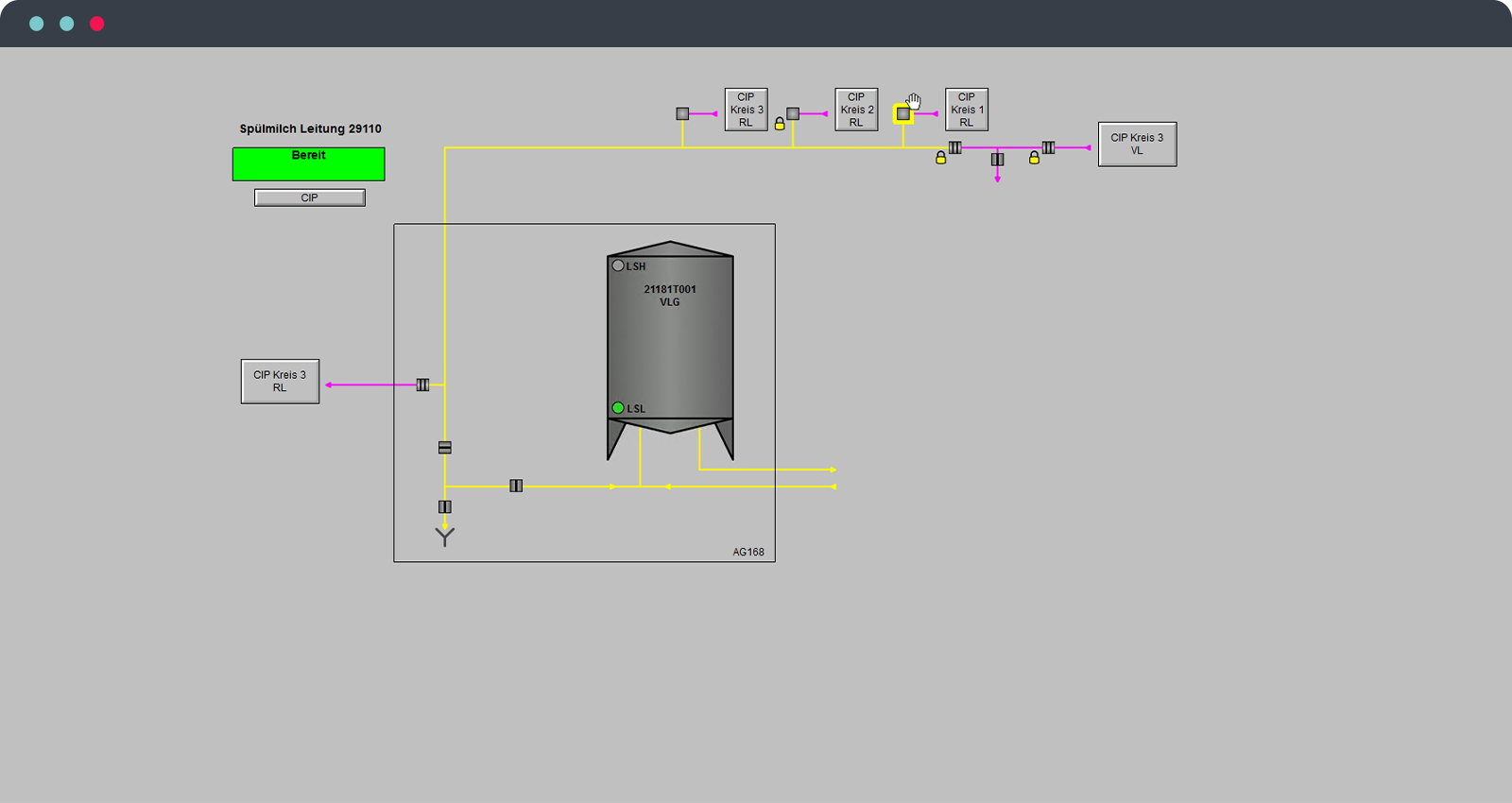1512x803 pixels.
Task: Click the highlighted valve beside CIP Kreis 1 RL
Action: [903, 114]
